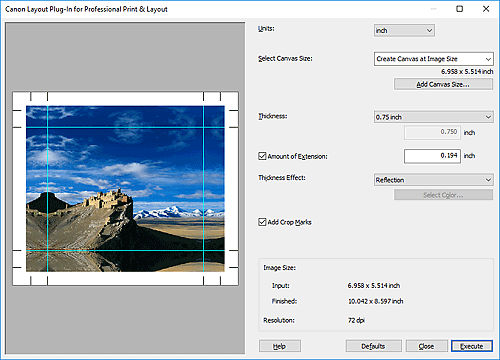Expand the Select Canvas Size dropdown
The image size is (500, 360).
click(x=433, y=59)
